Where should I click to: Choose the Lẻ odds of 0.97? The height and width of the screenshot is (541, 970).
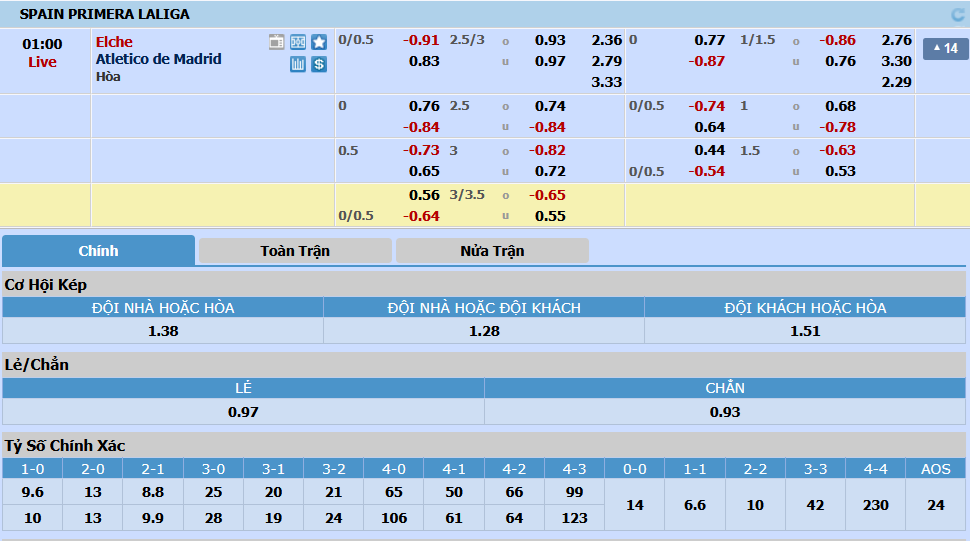243,412
